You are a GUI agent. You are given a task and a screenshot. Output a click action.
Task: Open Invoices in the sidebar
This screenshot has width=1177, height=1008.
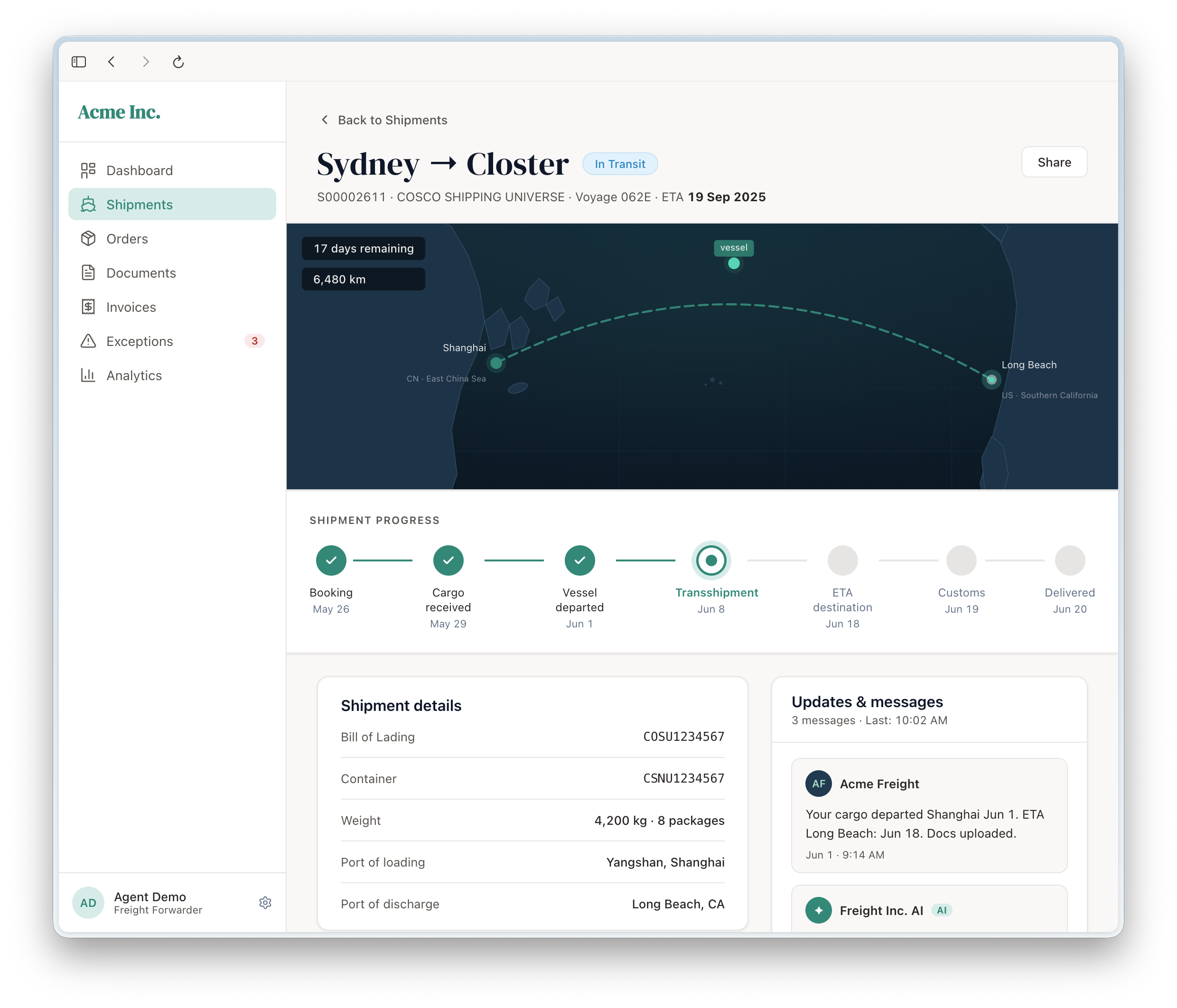coord(172,307)
